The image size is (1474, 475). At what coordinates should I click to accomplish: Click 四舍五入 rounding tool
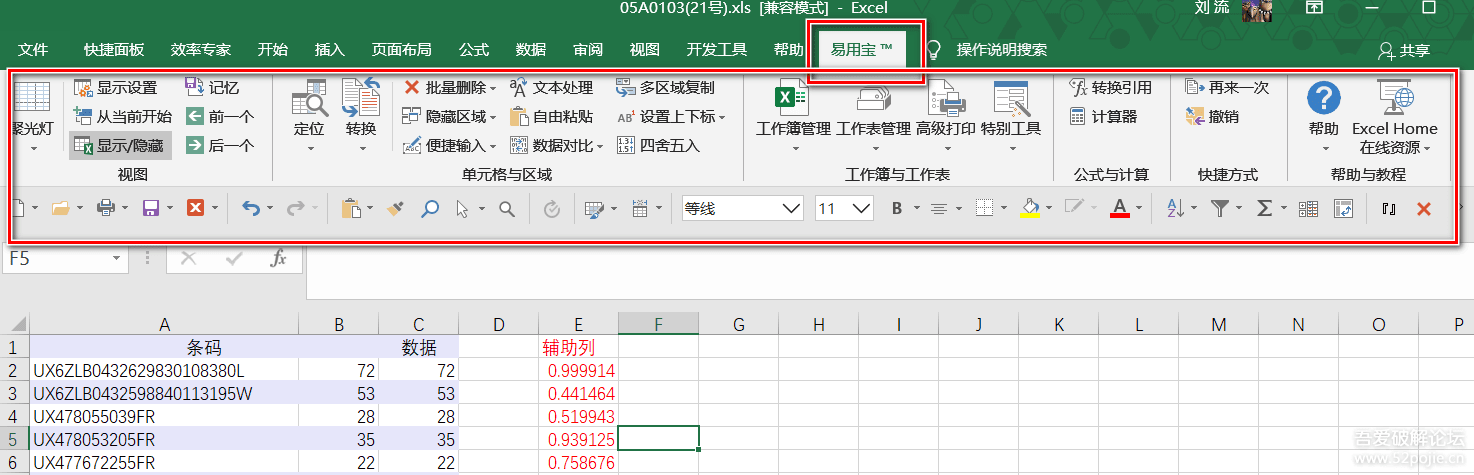(x=659, y=146)
